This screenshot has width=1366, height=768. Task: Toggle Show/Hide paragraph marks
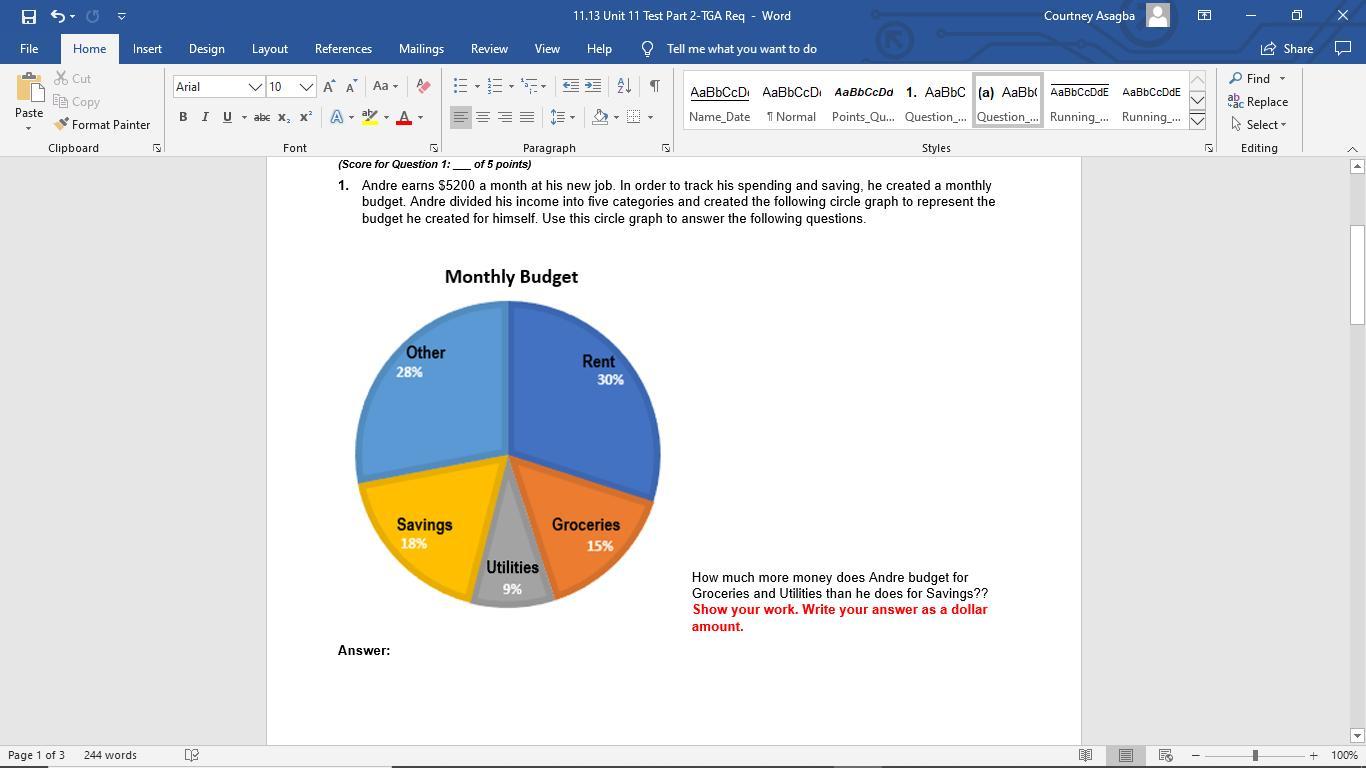tap(654, 86)
